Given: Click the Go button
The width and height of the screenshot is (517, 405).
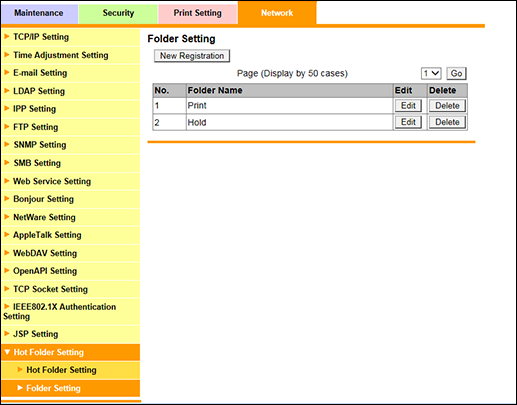Looking at the screenshot, I should coord(456,73).
